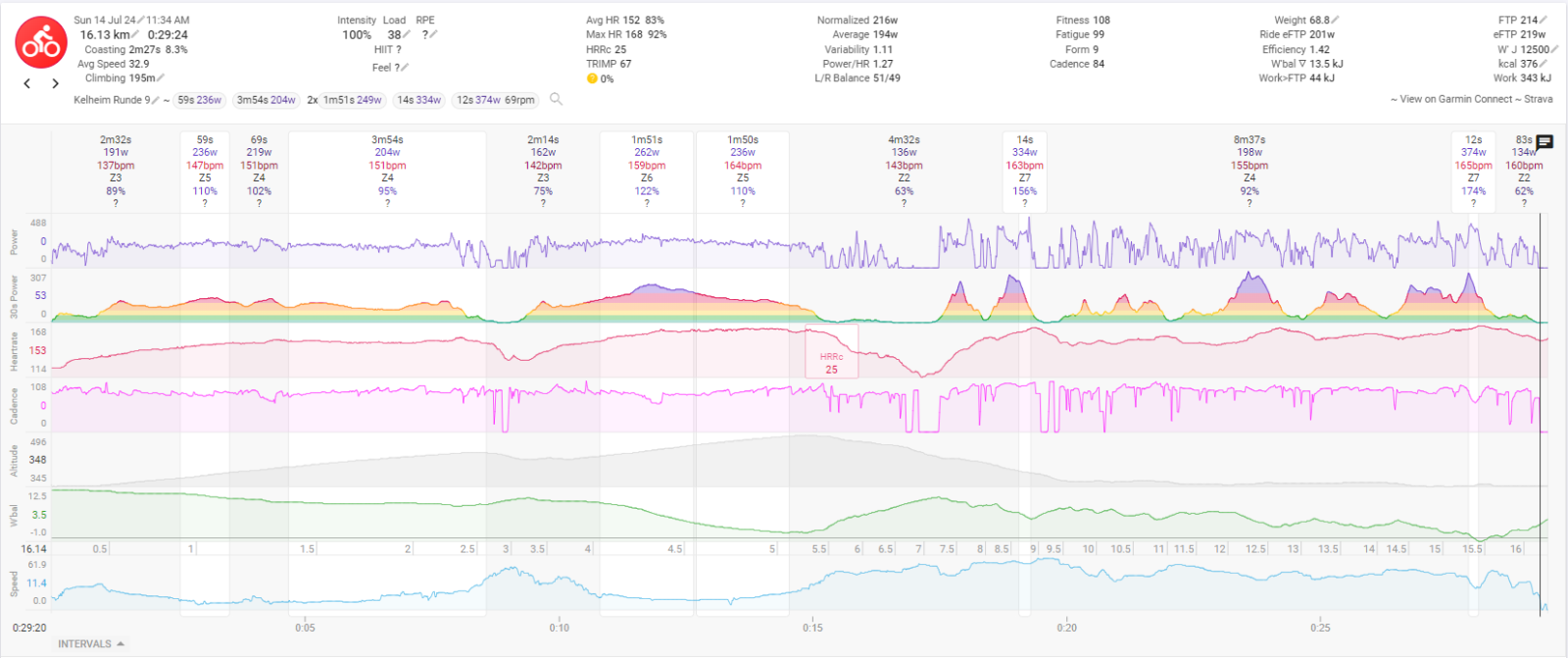Click the red cycling activity type icon
The width and height of the screenshot is (1568, 658).
point(41,42)
